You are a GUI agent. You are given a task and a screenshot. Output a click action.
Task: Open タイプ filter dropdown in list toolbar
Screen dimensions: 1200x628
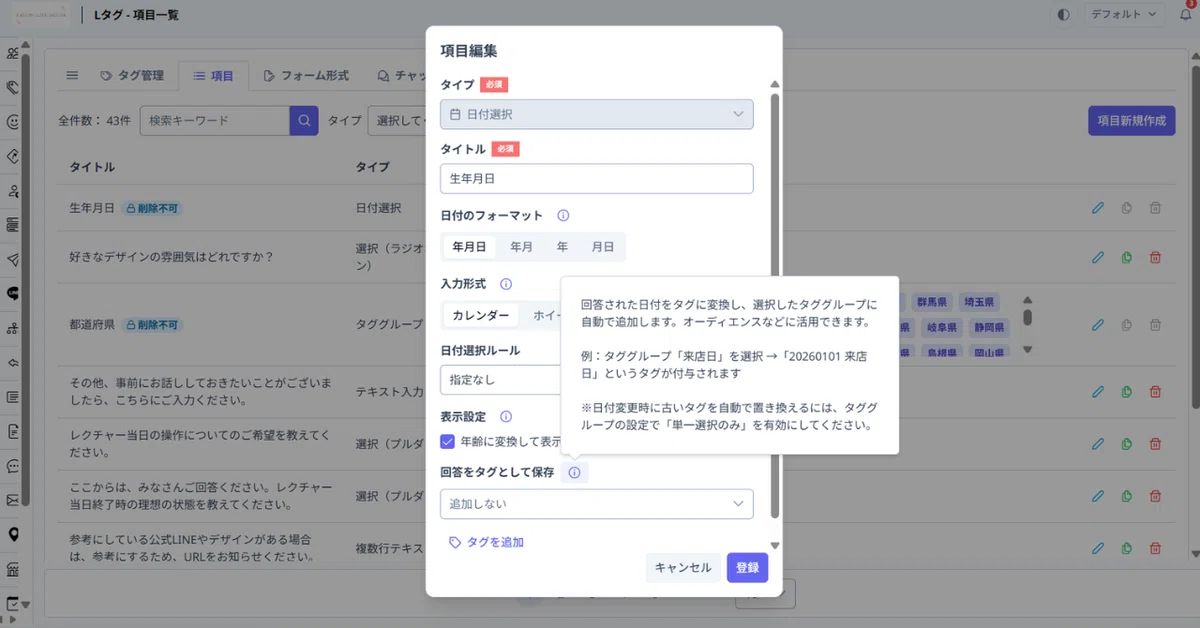(398, 120)
